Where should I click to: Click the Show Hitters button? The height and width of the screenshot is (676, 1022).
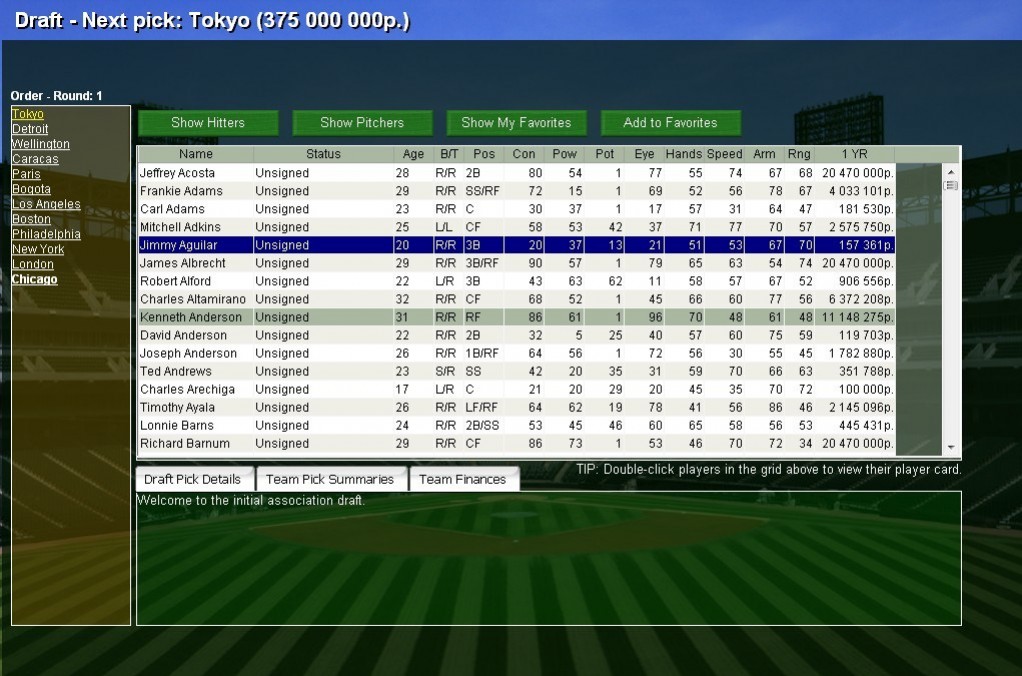point(208,123)
